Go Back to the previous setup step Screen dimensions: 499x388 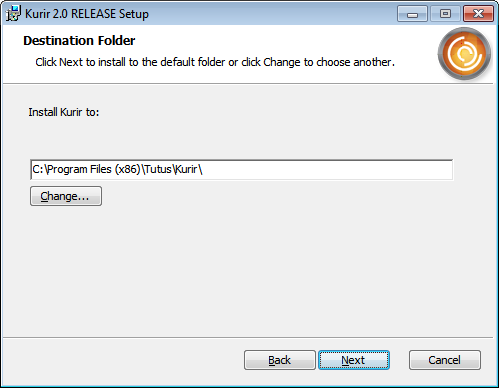(280, 360)
